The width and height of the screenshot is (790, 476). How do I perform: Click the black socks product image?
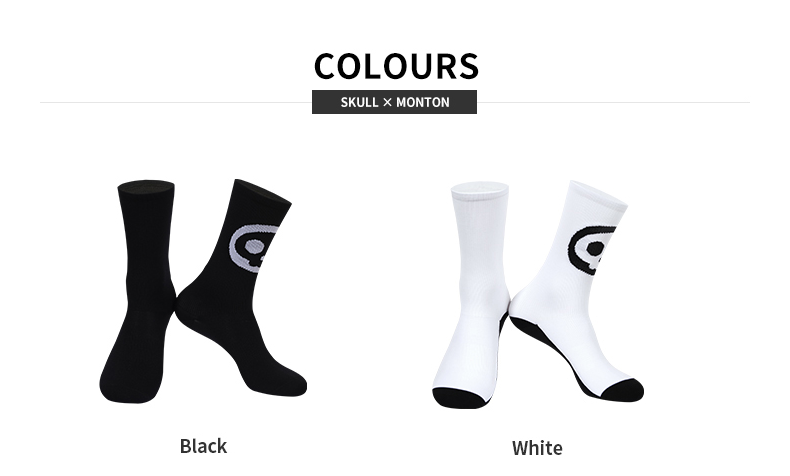coord(203,291)
